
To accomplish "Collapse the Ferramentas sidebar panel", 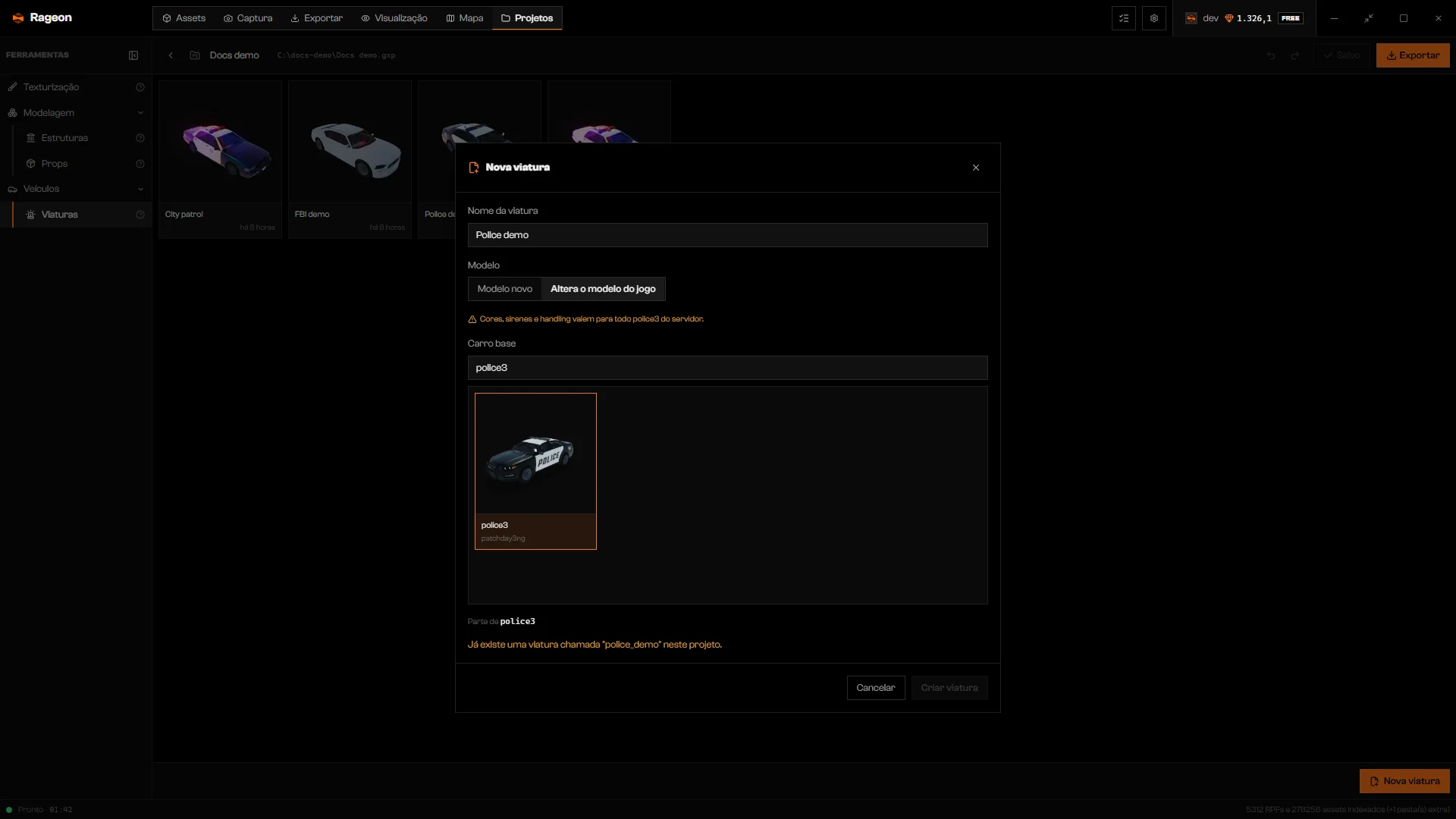I will tap(133, 55).
